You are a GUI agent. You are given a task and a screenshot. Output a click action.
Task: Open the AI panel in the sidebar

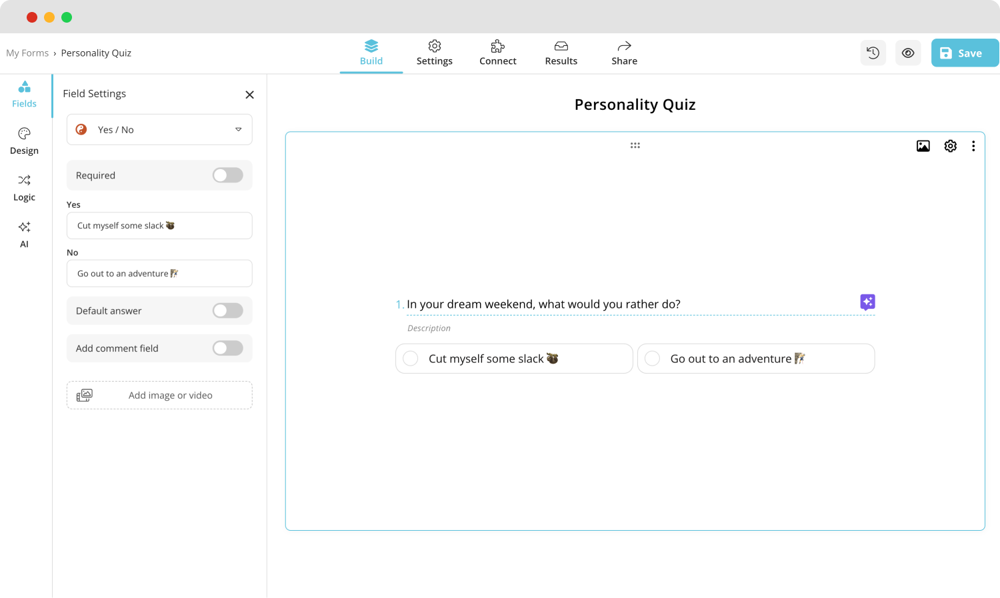pyautogui.click(x=23, y=234)
